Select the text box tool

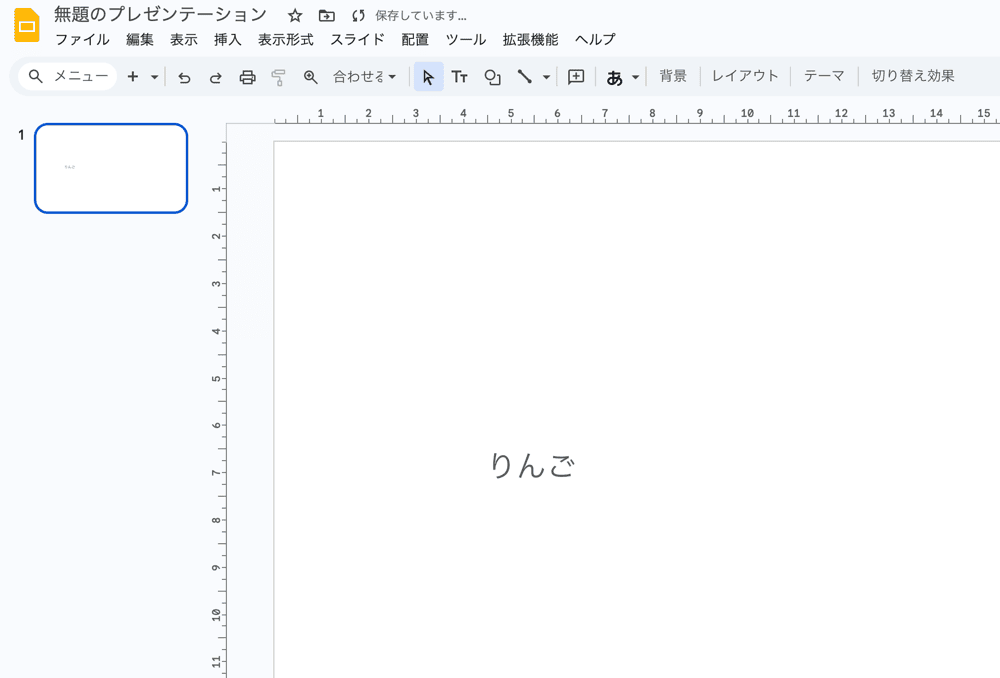pyautogui.click(x=460, y=77)
